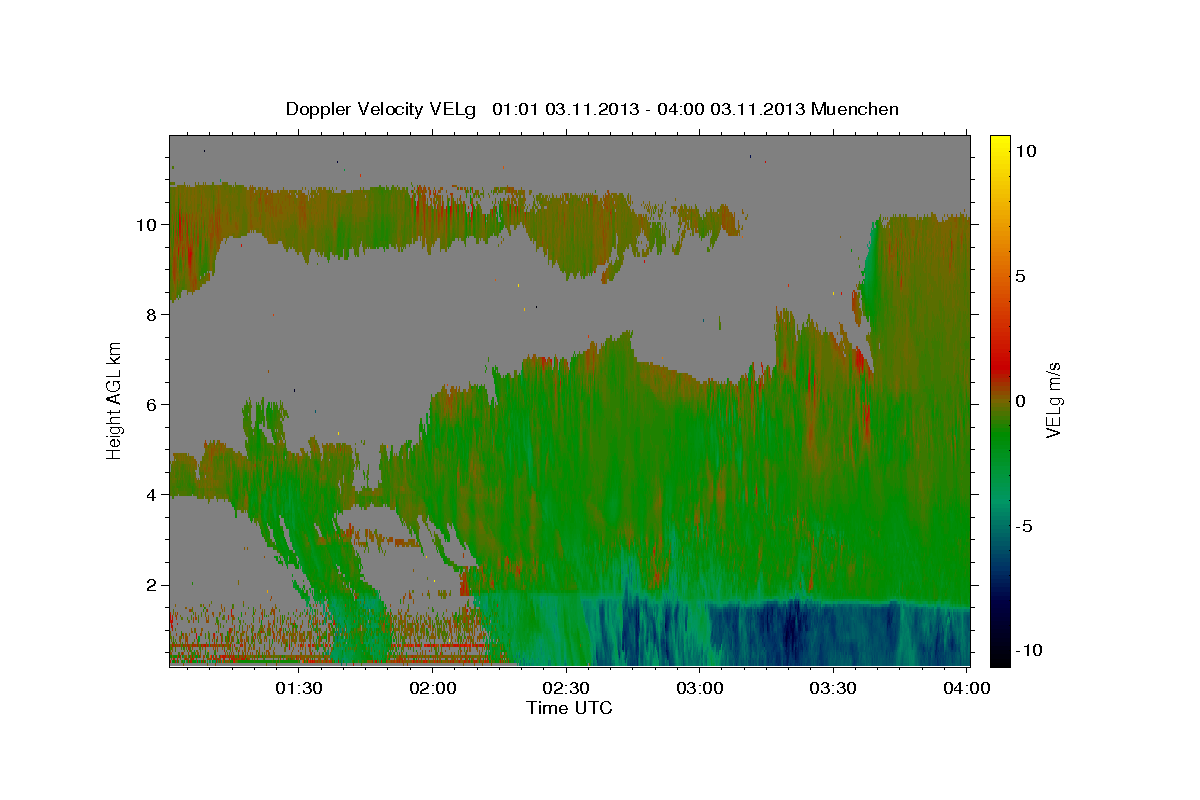Click the height axis label 8
Screen dimensions: 1200x800
pos(153,315)
